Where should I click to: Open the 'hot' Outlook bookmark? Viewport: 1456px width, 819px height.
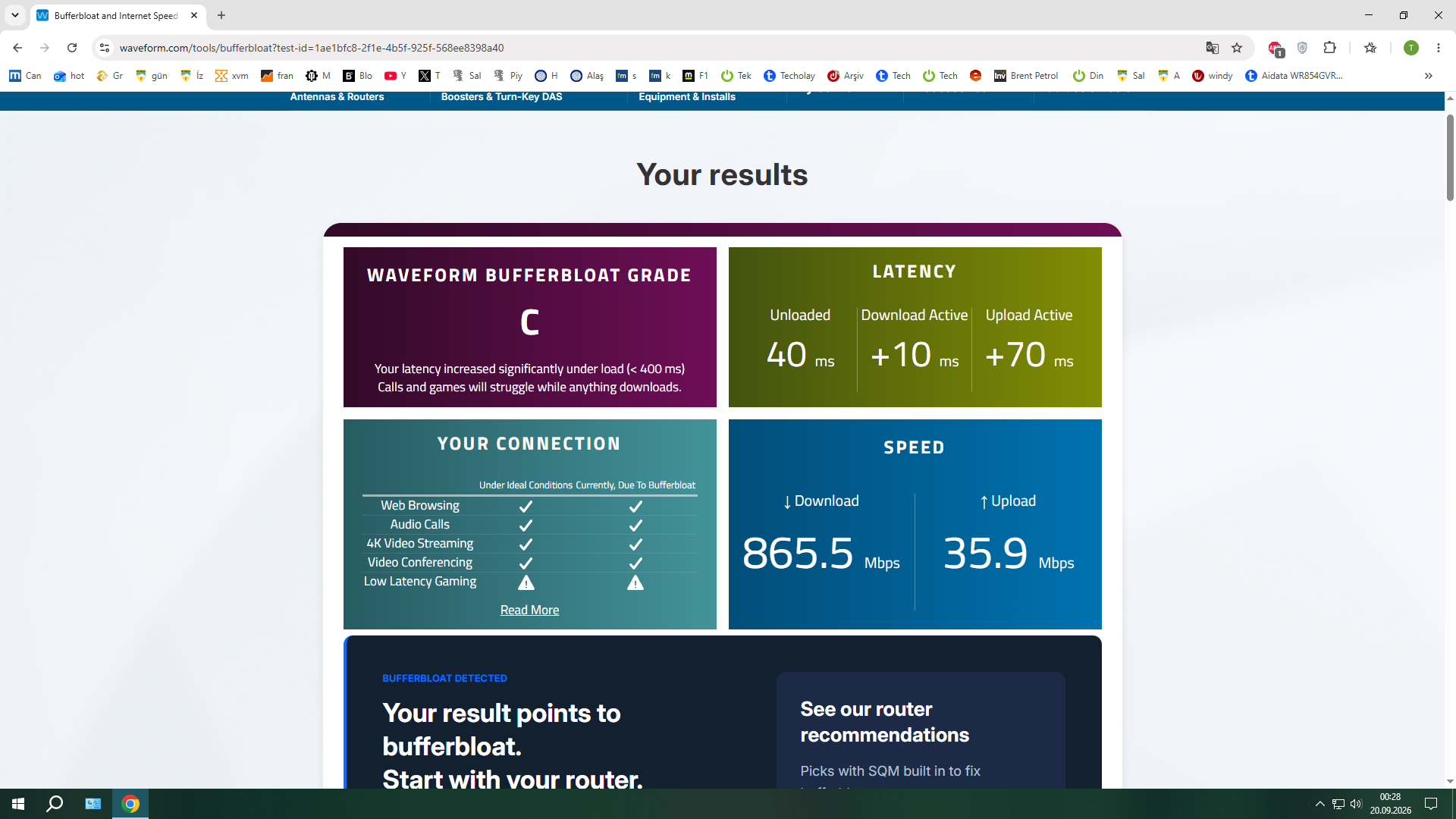tap(69, 76)
